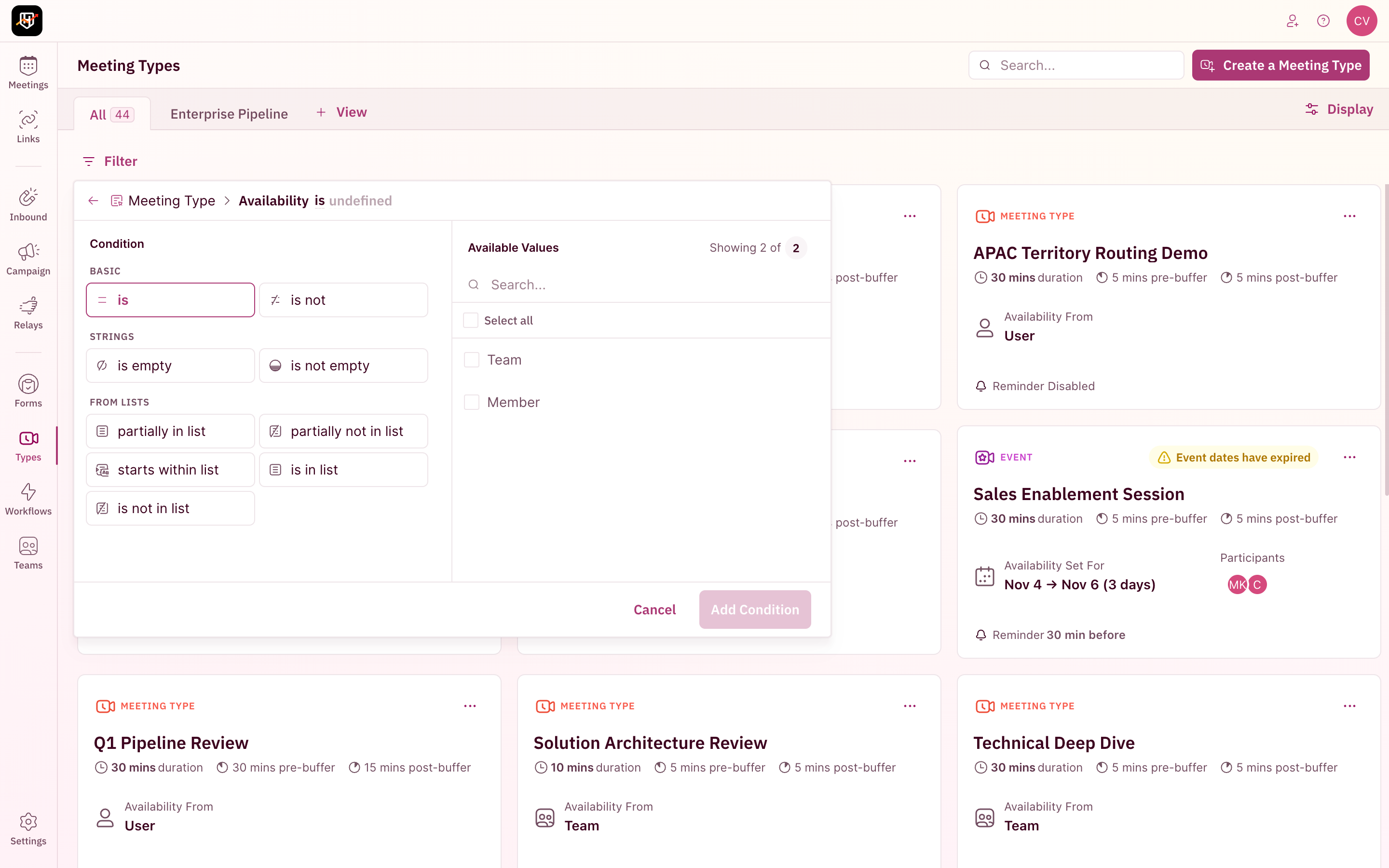The height and width of the screenshot is (868, 1389).
Task: Click the back arrow in filter panel
Action: tap(93, 201)
